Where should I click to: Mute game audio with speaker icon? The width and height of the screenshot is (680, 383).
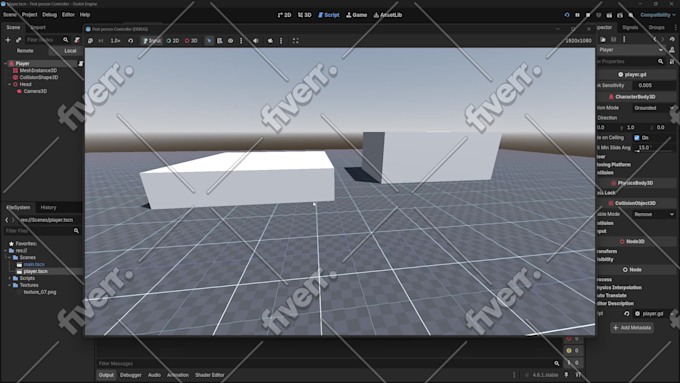(x=255, y=41)
